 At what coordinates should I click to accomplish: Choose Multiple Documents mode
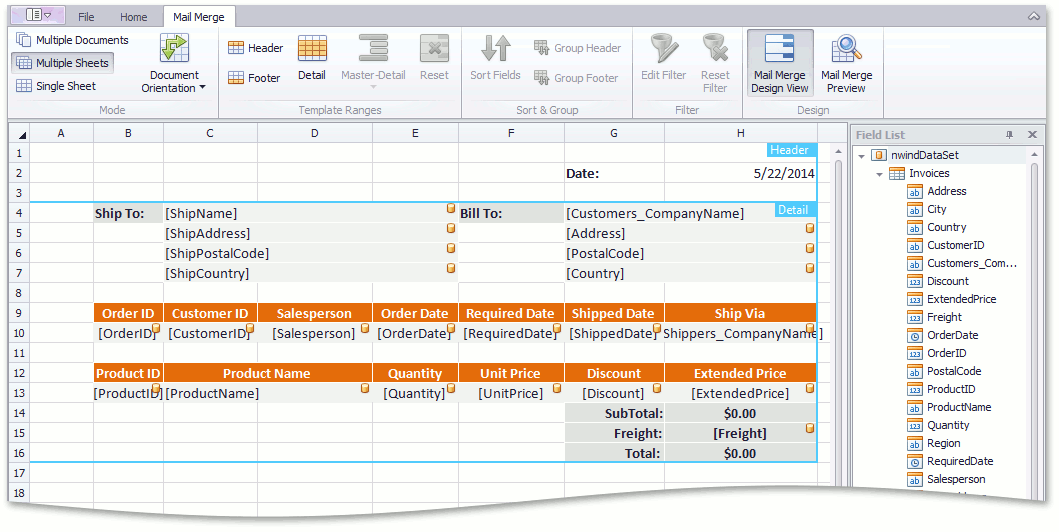72,40
